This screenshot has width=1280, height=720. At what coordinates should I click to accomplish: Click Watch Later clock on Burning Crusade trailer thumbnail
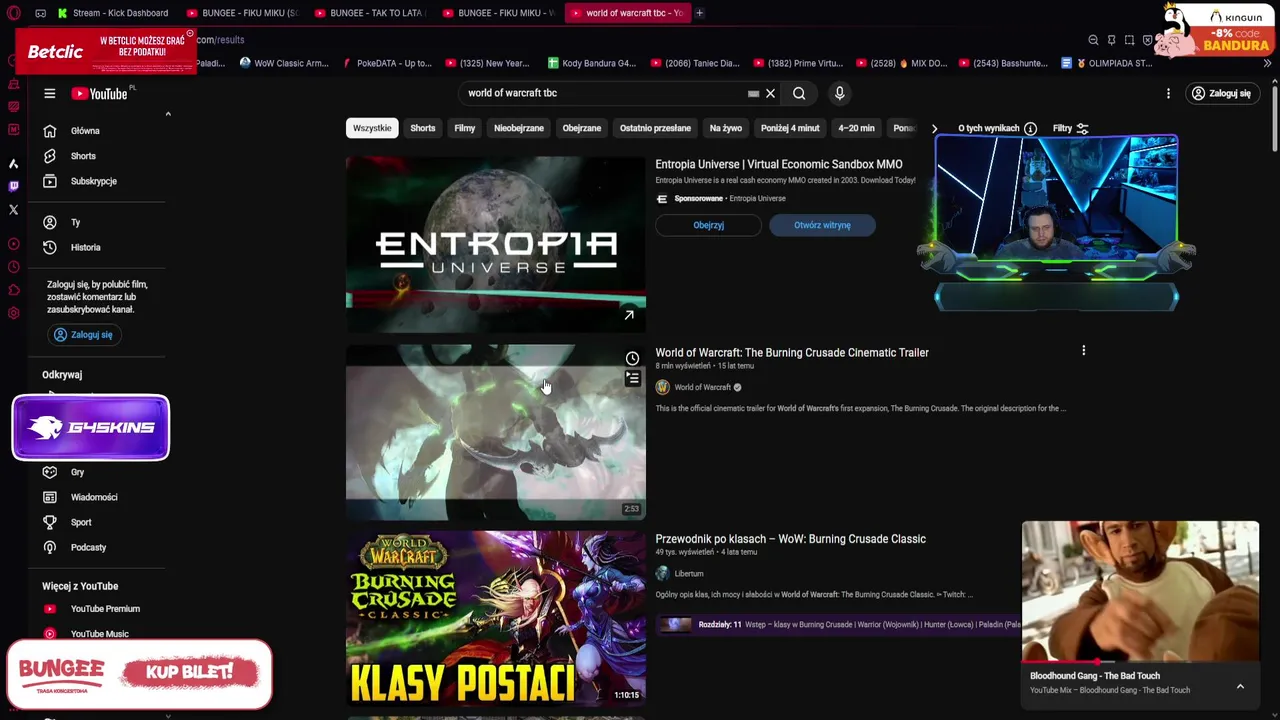point(632,358)
